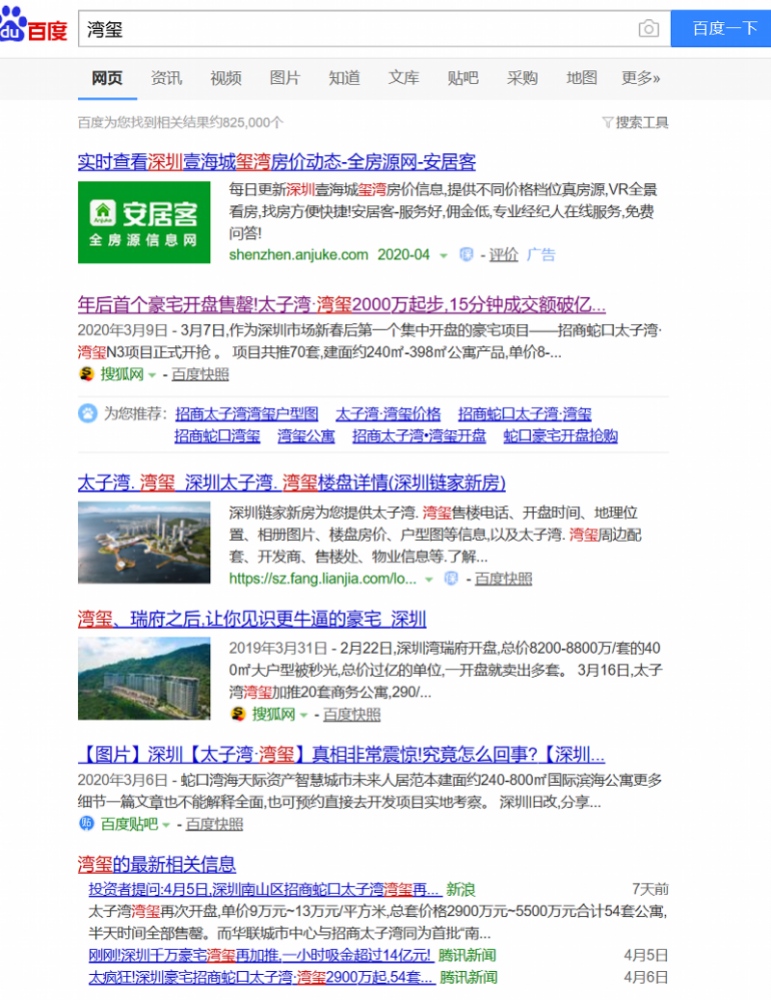Click the shield icon beside shenzhen.anjuke.com
771x1000 pixels.
(466, 254)
